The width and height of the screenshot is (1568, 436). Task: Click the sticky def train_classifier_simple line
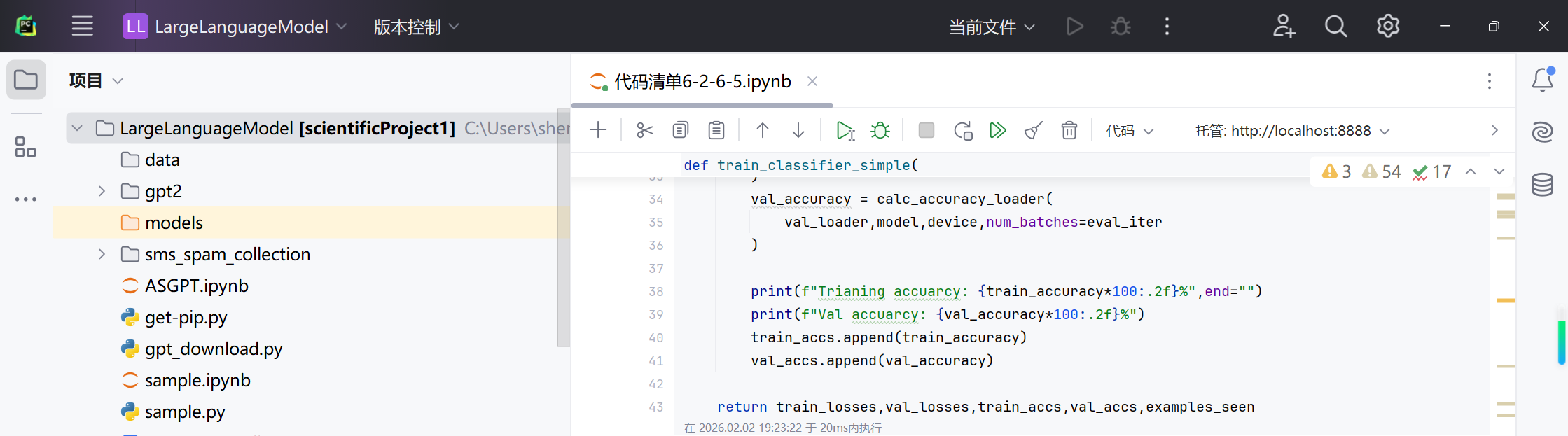coord(800,165)
